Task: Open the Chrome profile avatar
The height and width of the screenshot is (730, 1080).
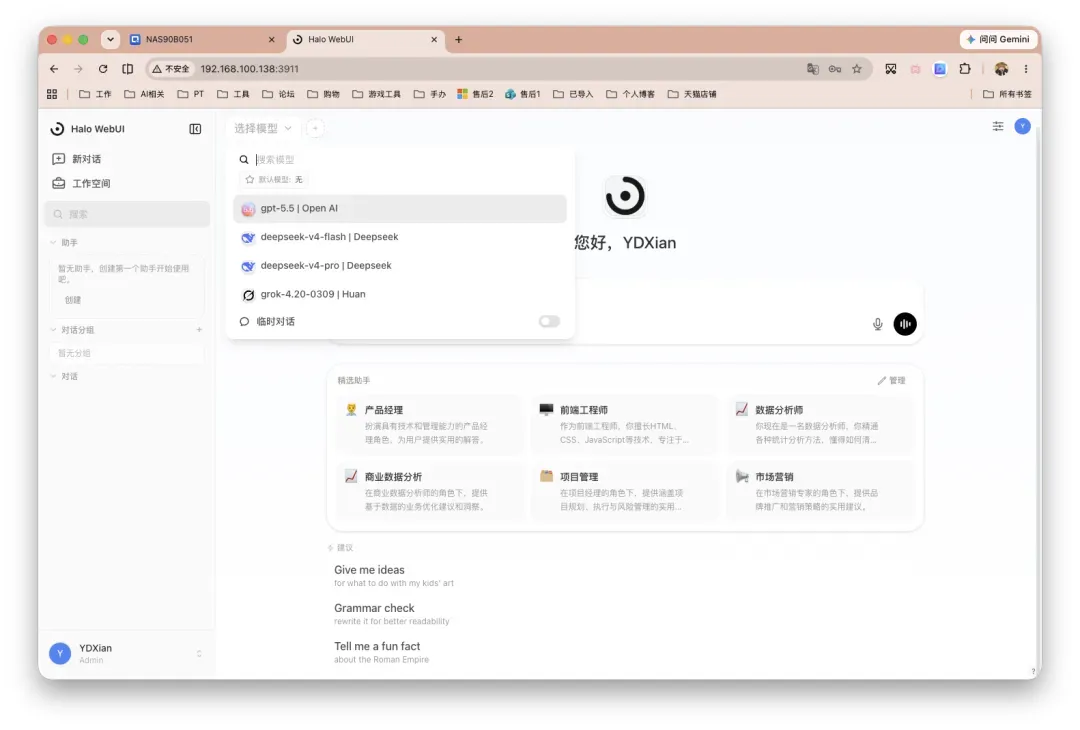Action: (1001, 69)
